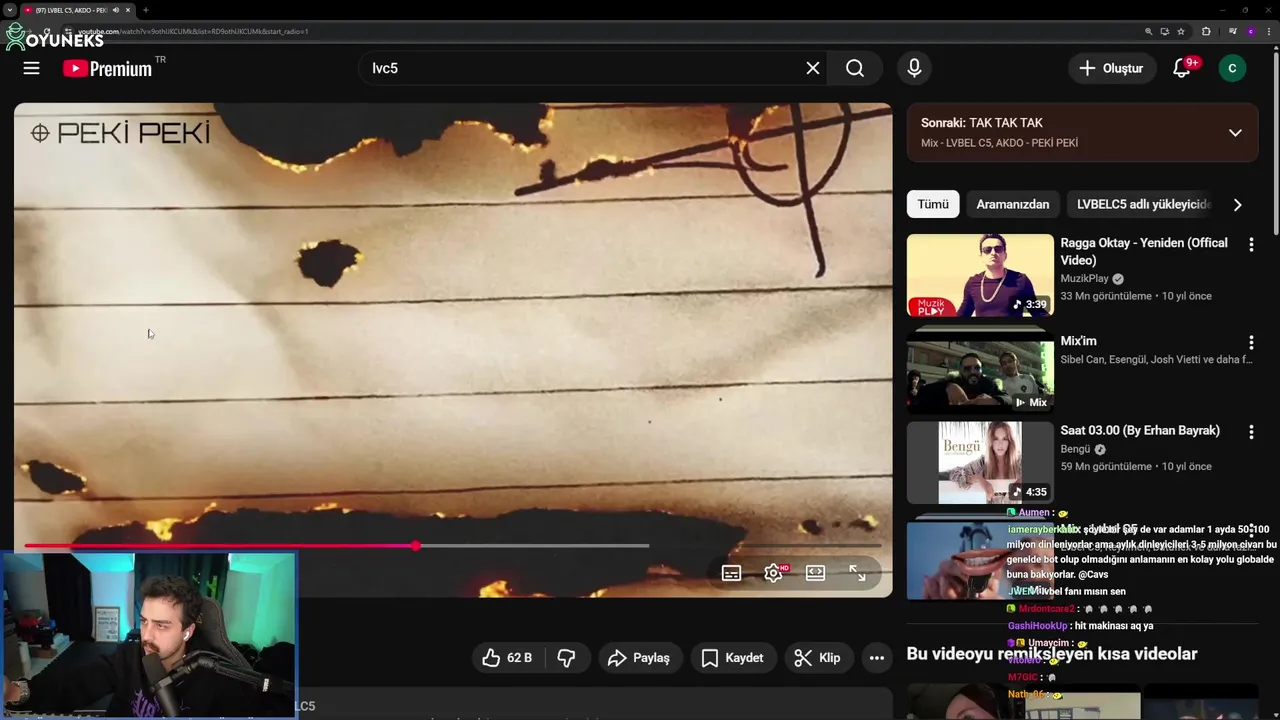Open the Mix'im title link
The width and height of the screenshot is (1280, 720).
click(x=1078, y=341)
